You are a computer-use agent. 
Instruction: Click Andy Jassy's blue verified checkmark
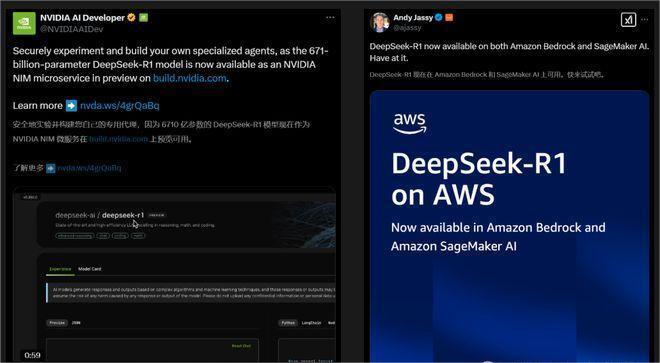tap(439, 18)
